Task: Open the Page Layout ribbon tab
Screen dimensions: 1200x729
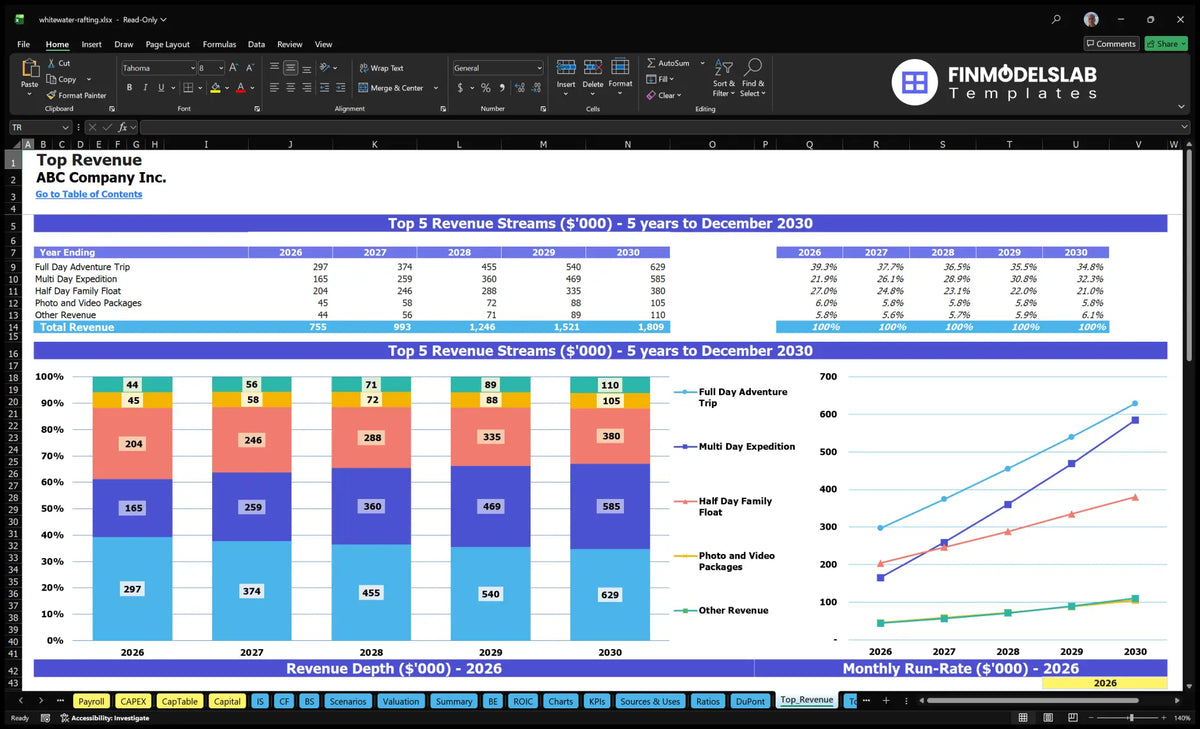Action: point(167,44)
